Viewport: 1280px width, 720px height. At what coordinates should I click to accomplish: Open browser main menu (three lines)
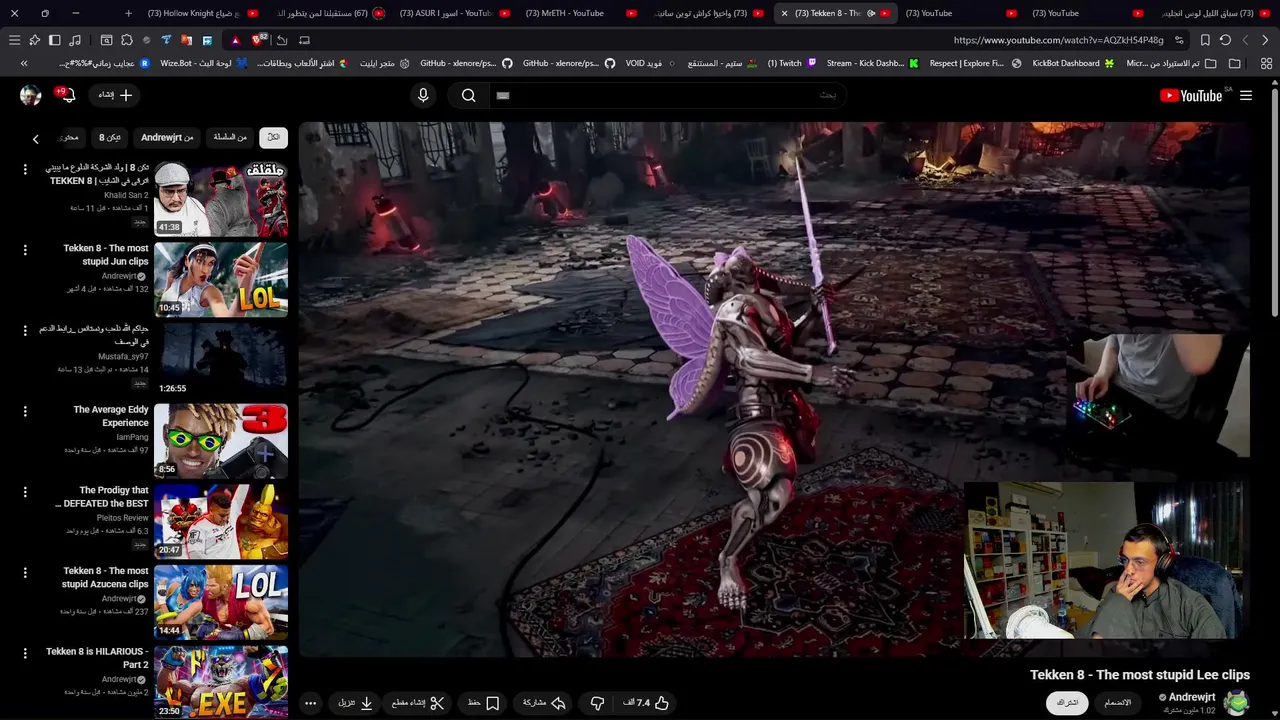(14, 40)
